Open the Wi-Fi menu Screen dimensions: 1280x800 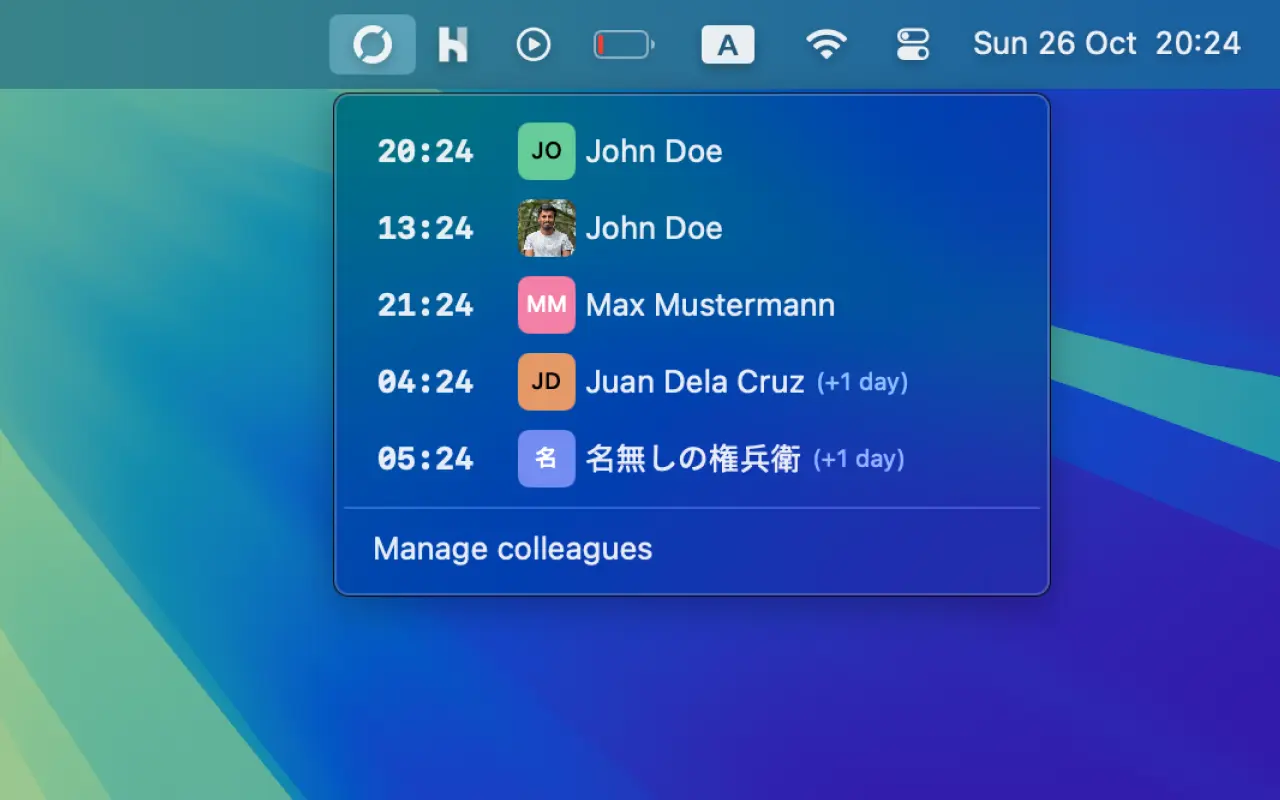[826, 44]
